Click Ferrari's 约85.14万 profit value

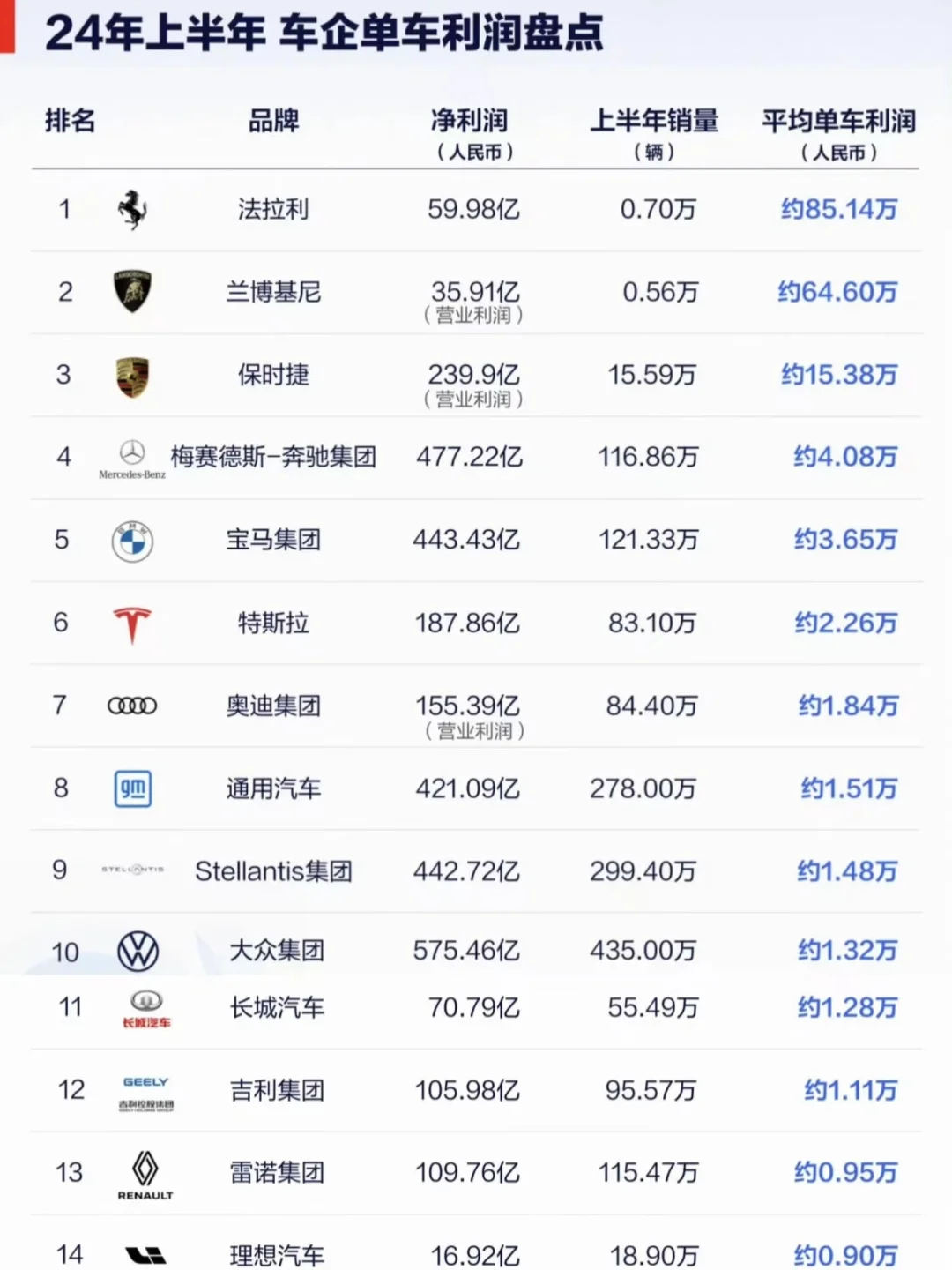[x=838, y=210]
